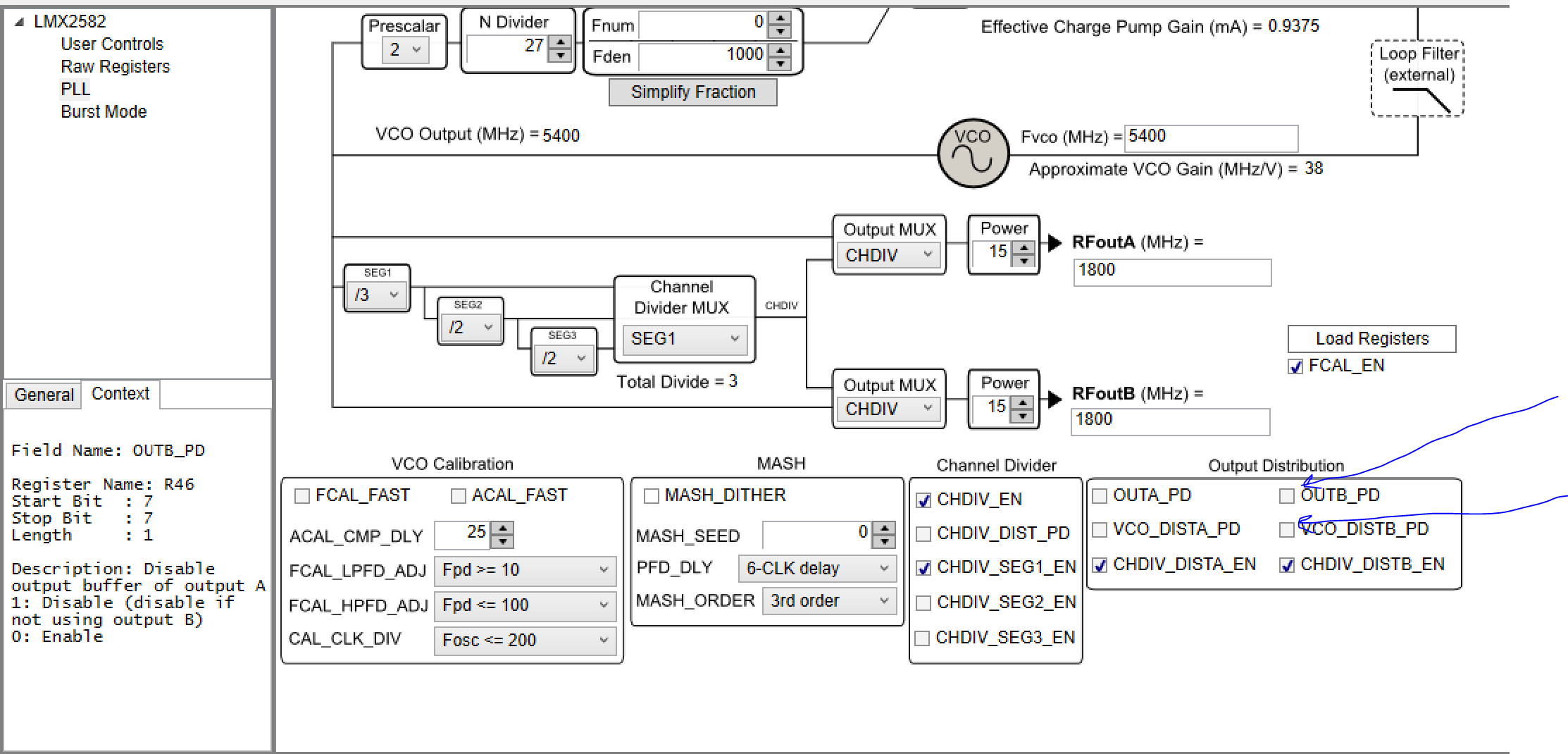Open the FCAL_LPFD_ADJ dropdown
Image resolution: width=1568 pixels, height=754 pixels.
coord(525,570)
